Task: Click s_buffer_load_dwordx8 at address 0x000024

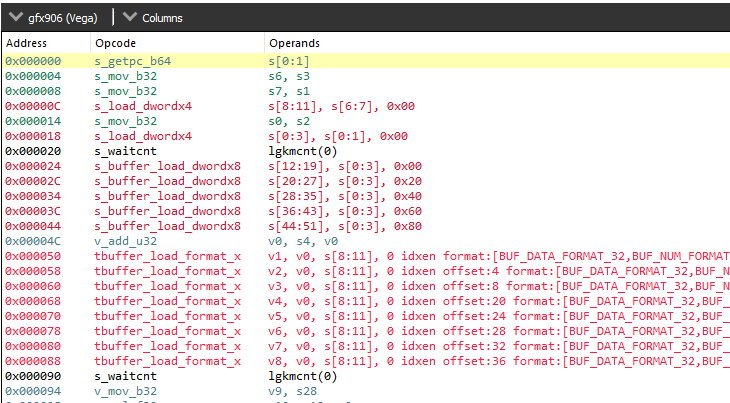Action: coord(167,166)
